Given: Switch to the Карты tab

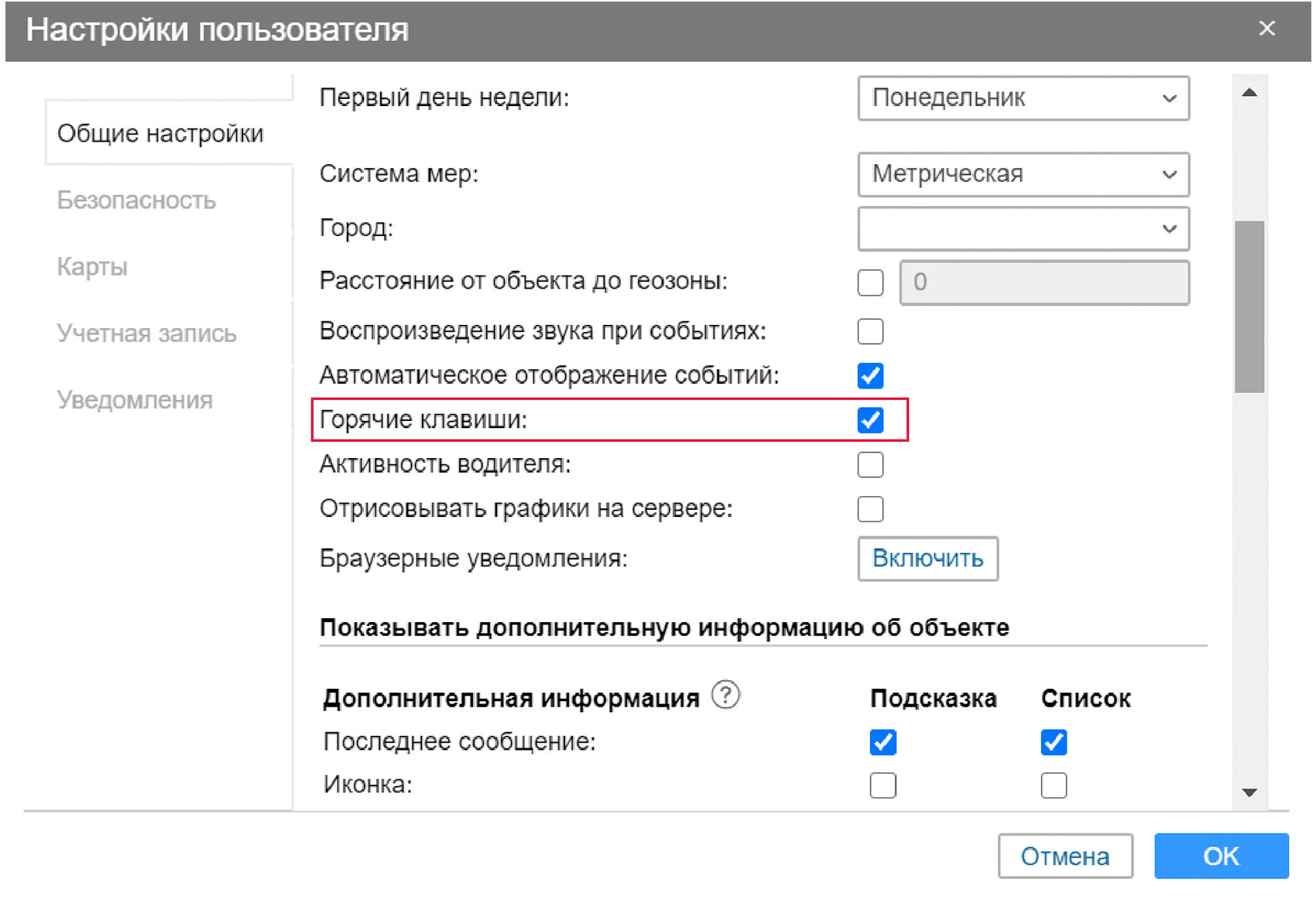Looking at the screenshot, I should pyautogui.click(x=91, y=267).
